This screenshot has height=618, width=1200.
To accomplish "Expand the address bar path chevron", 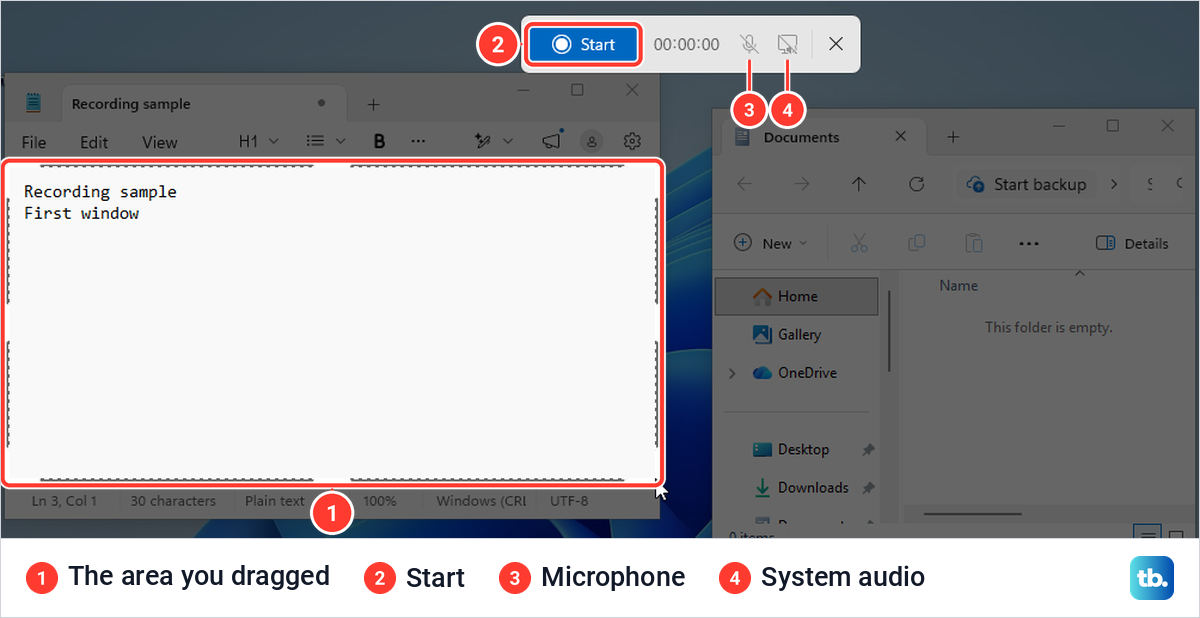I will pyautogui.click(x=1115, y=184).
